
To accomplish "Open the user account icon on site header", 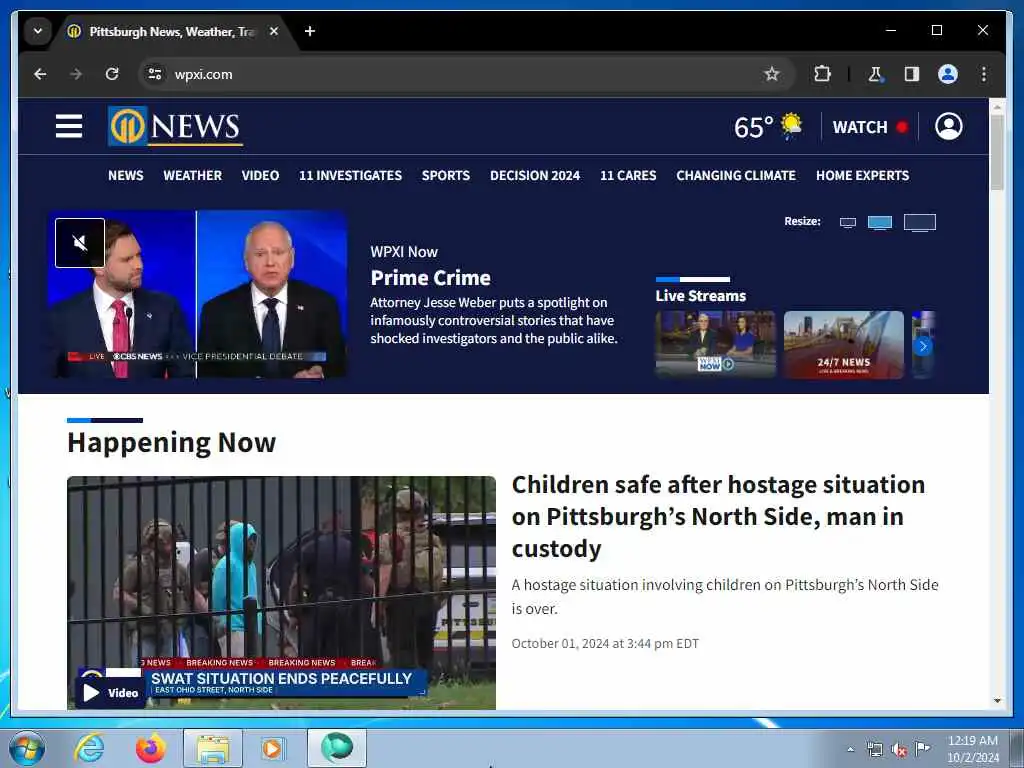I will (x=948, y=126).
